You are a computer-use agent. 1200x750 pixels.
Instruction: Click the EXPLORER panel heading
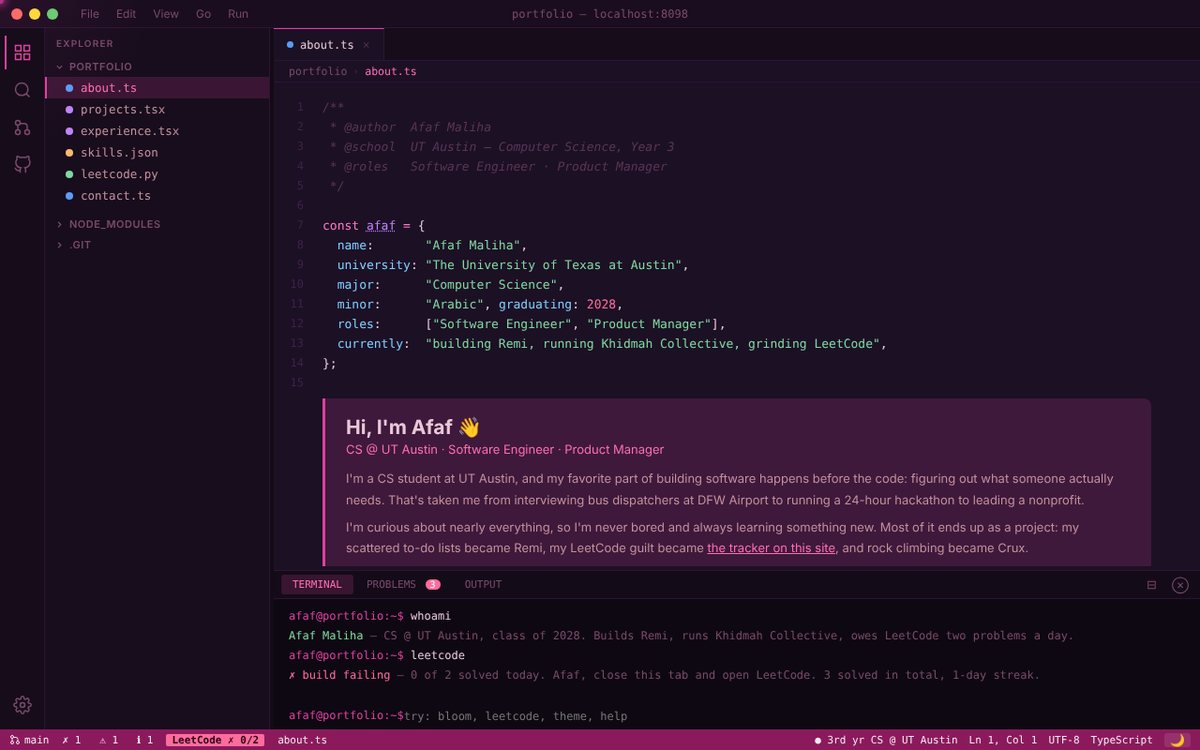point(85,44)
